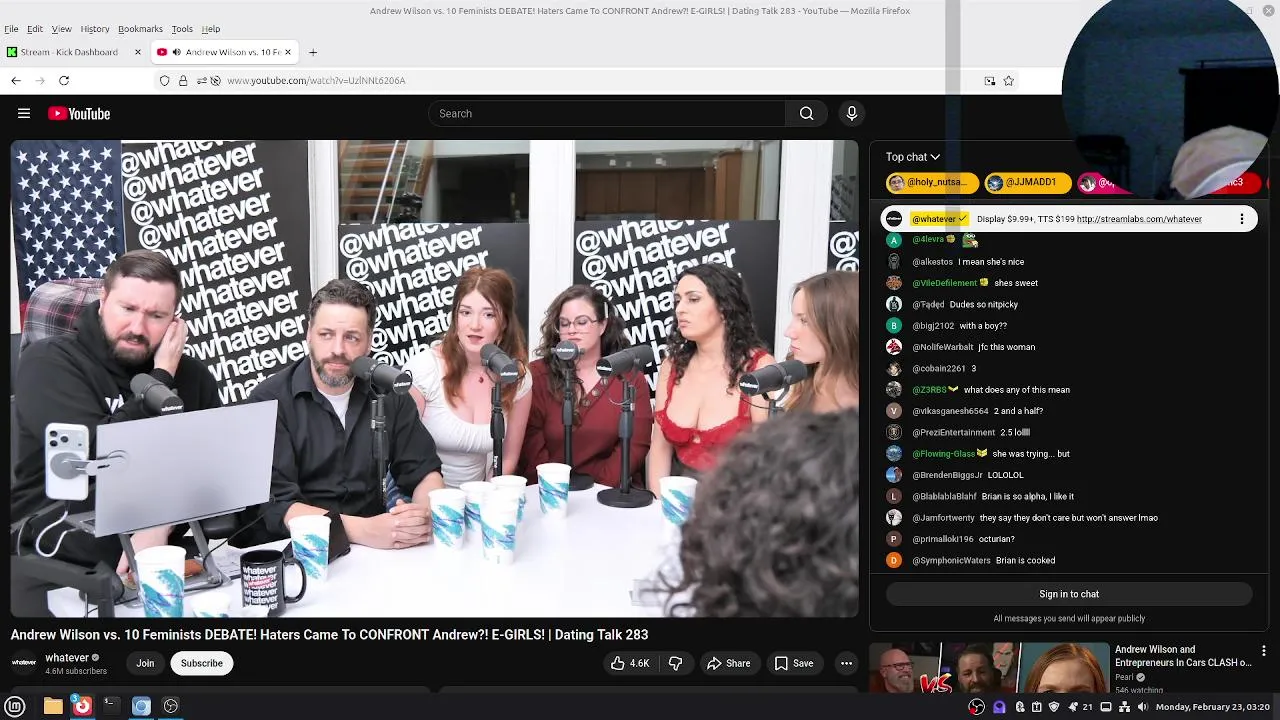Image resolution: width=1280 pixels, height=720 pixels.
Task: Open the Help menu
Action: point(211,29)
